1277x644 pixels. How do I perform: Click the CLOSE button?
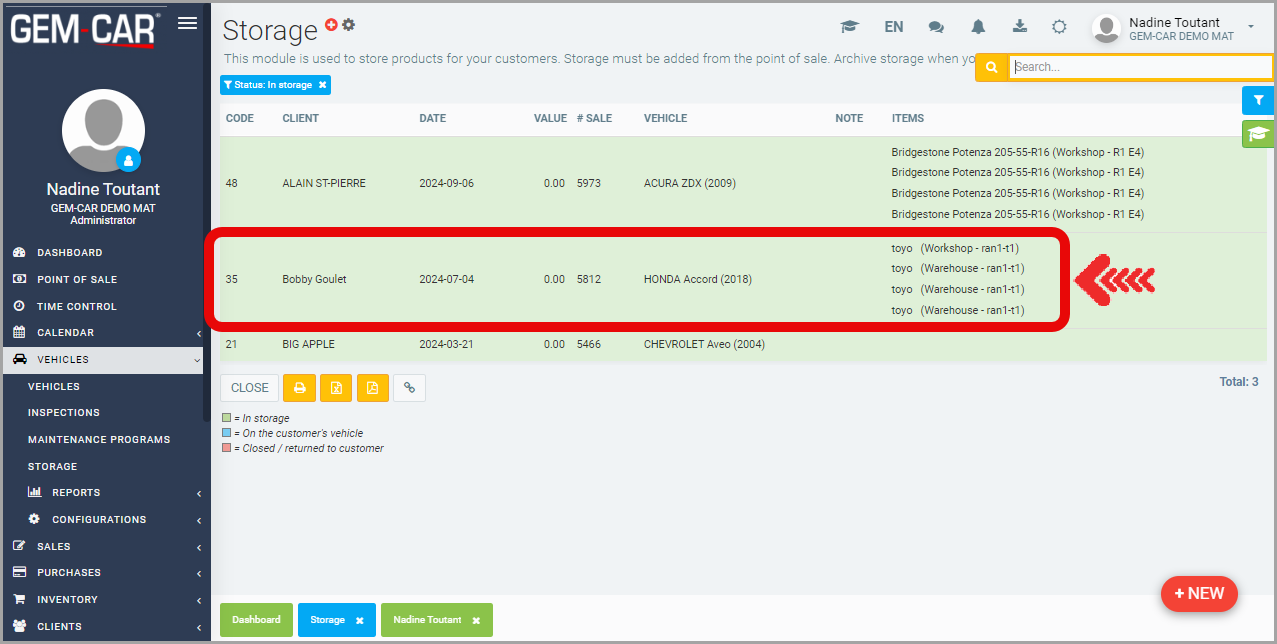[x=250, y=388]
